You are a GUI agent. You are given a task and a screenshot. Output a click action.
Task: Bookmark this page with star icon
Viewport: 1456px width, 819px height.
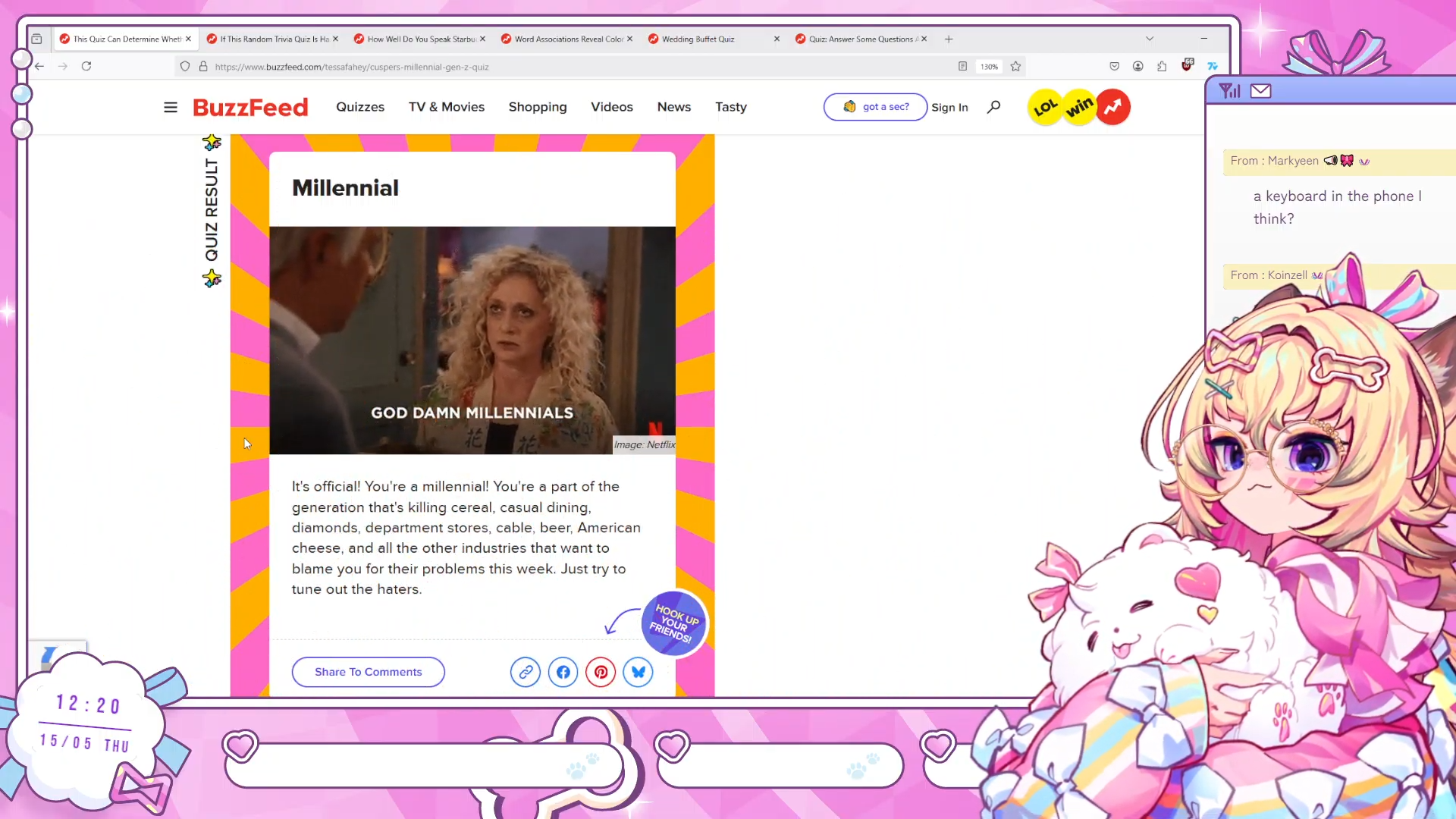1015,67
